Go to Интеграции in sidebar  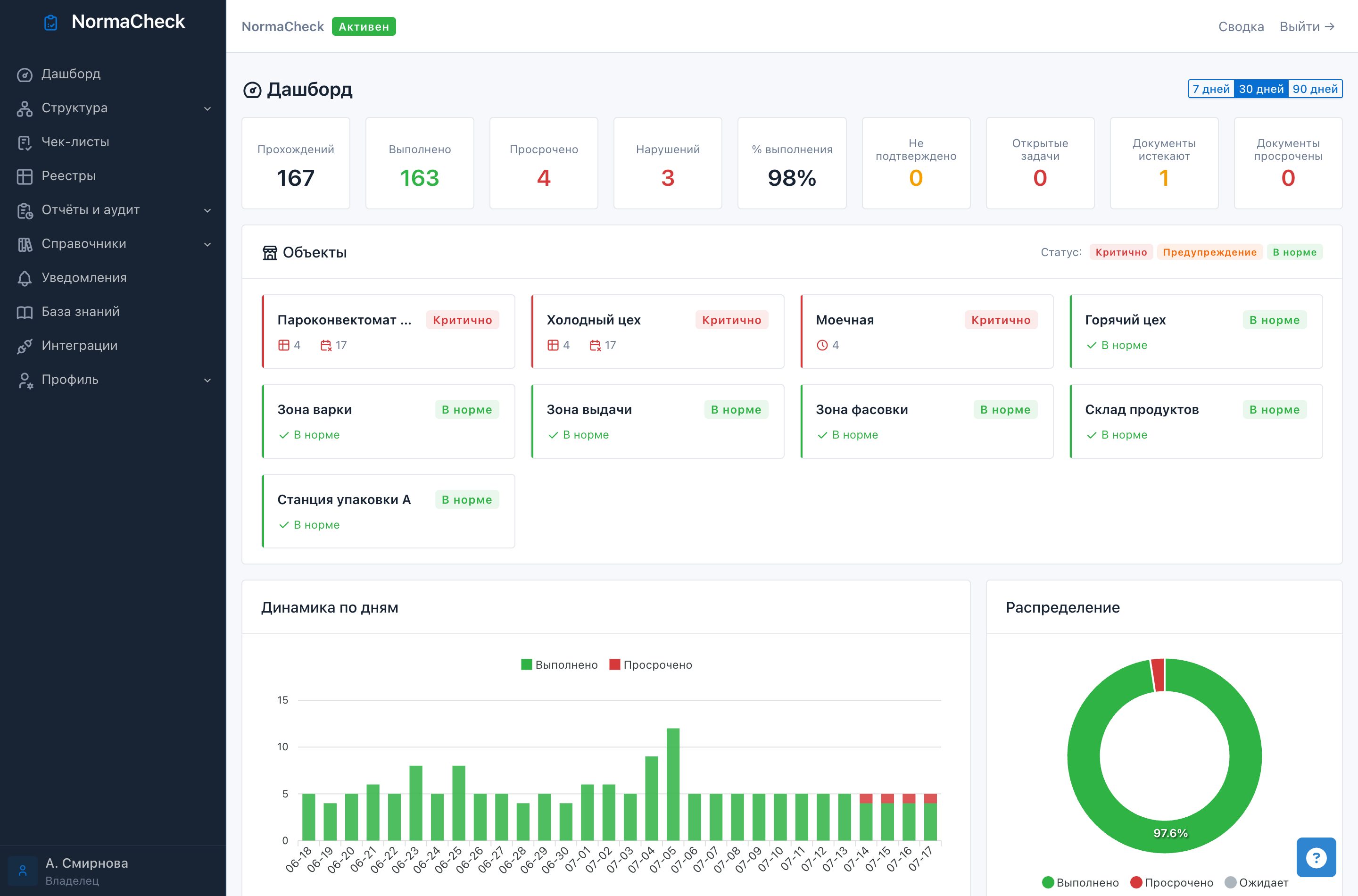tap(113, 346)
